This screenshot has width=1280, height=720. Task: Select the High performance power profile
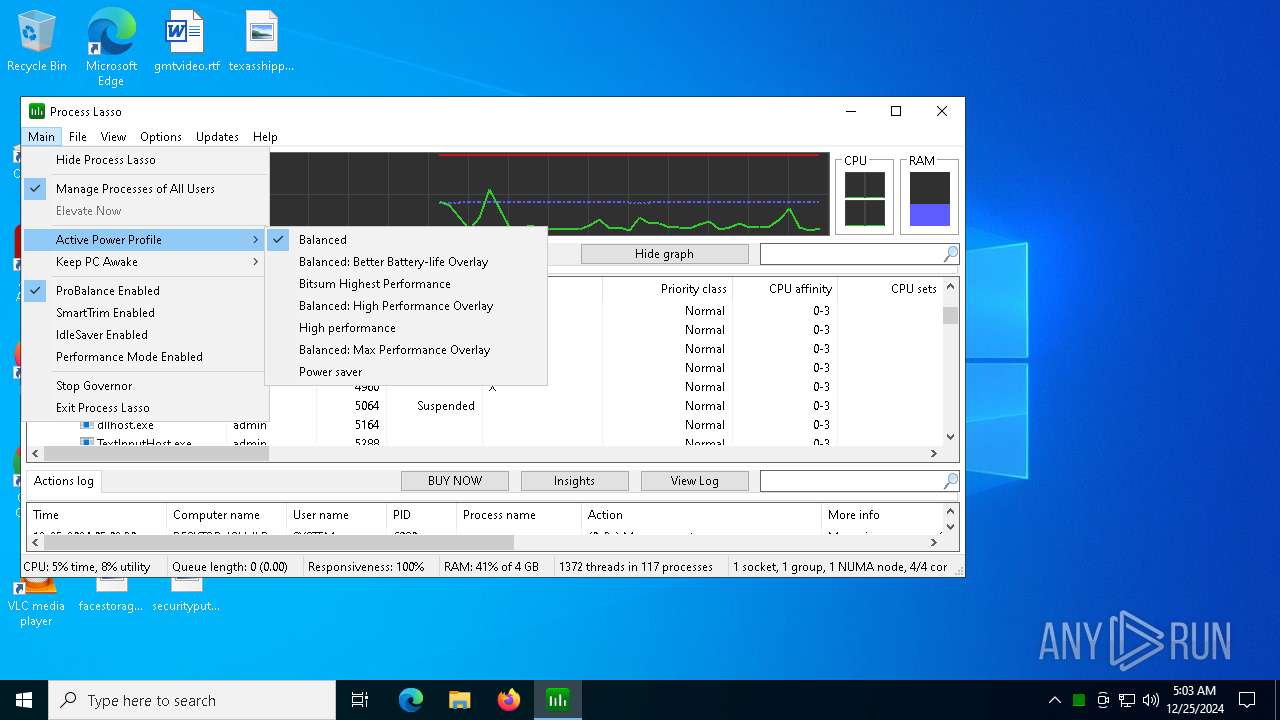pyautogui.click(x=406, y=328)
